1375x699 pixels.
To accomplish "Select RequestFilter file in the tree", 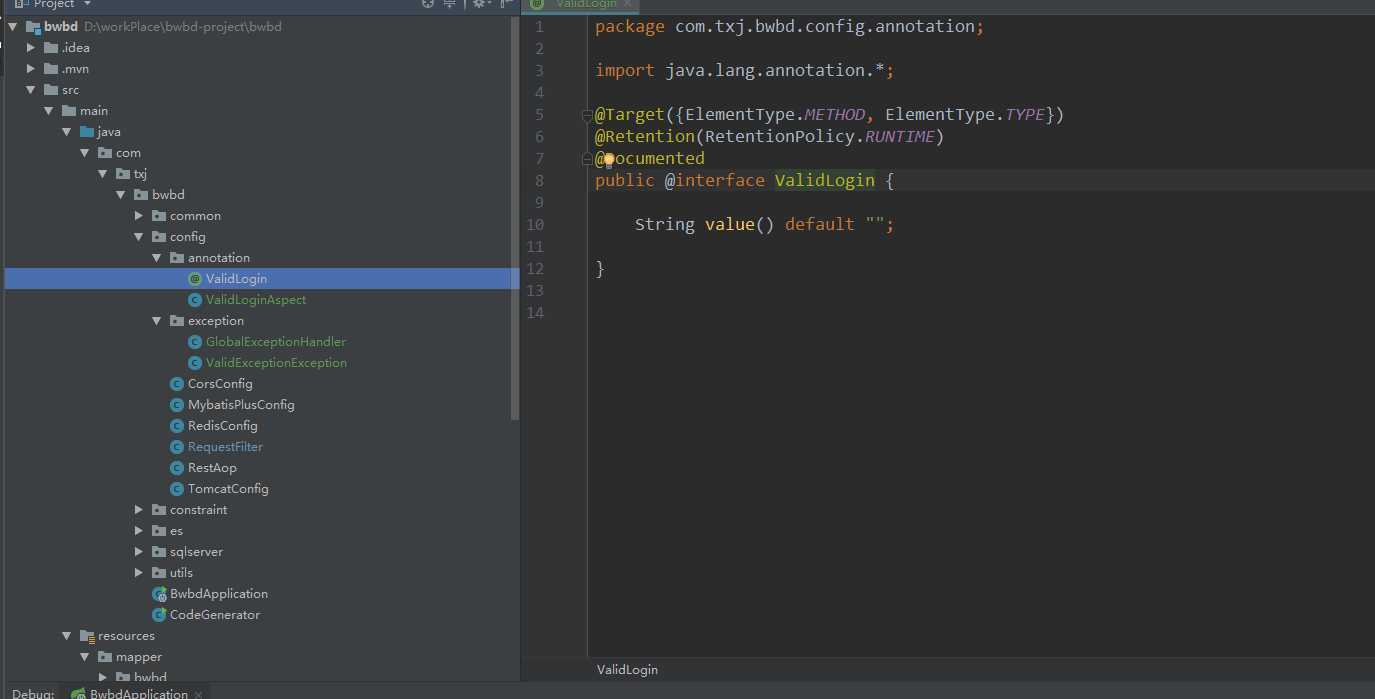I will (x=225, y=447).
